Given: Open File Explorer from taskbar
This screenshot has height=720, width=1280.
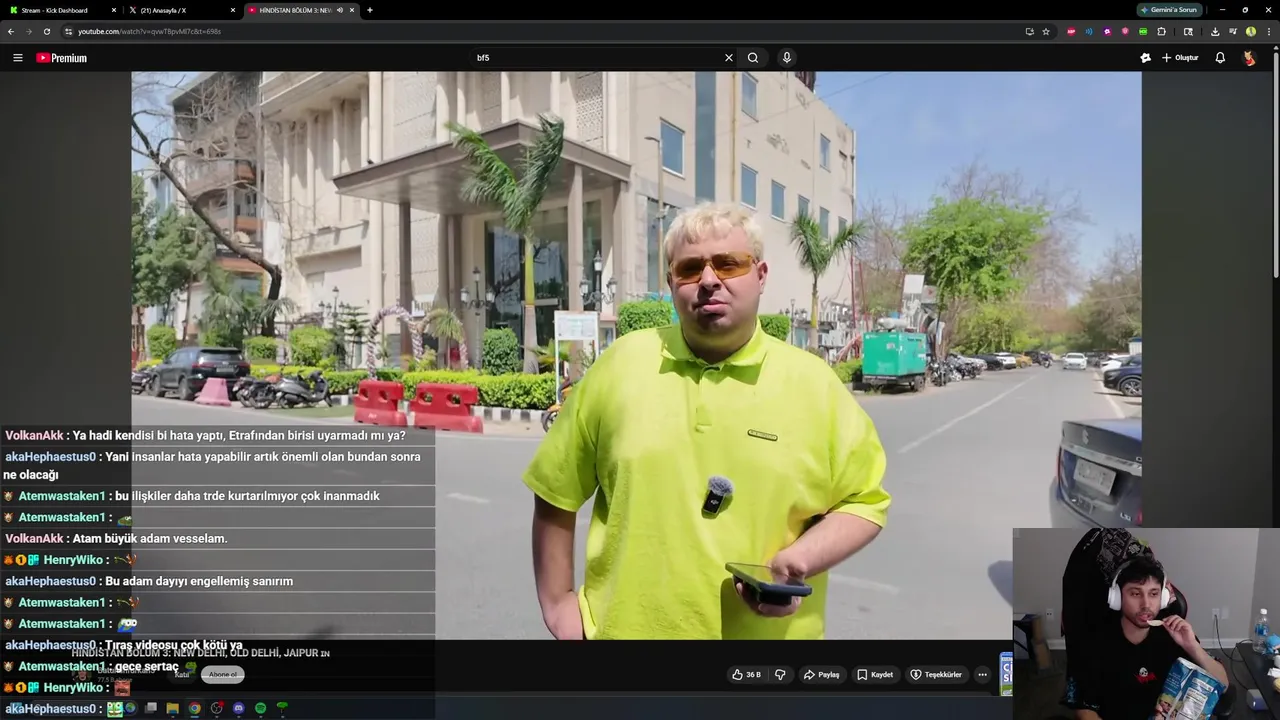Looking at the screenshot, I should (x=172, y=708).
